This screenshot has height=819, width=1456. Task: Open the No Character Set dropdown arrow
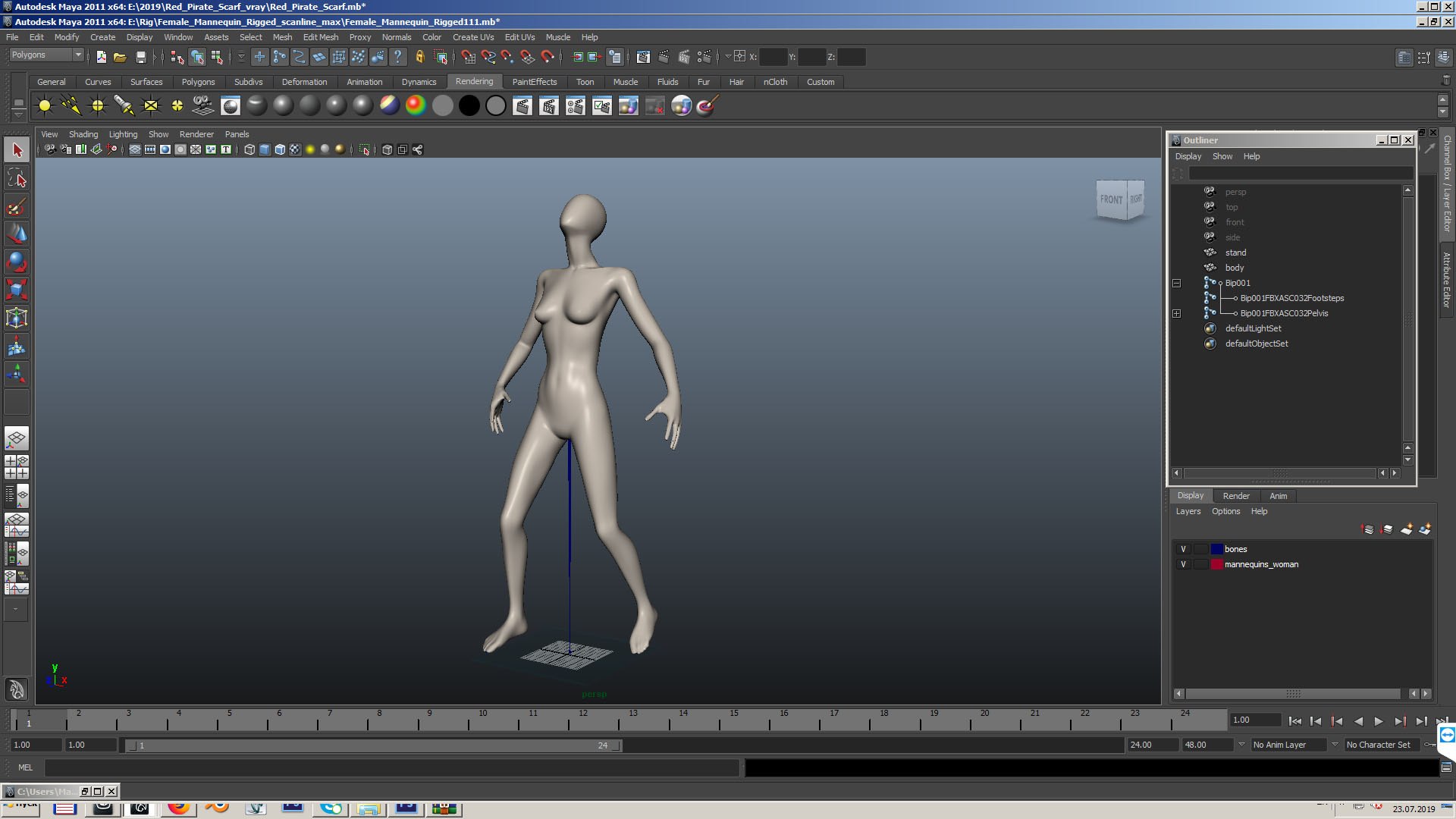[1335, 744]
